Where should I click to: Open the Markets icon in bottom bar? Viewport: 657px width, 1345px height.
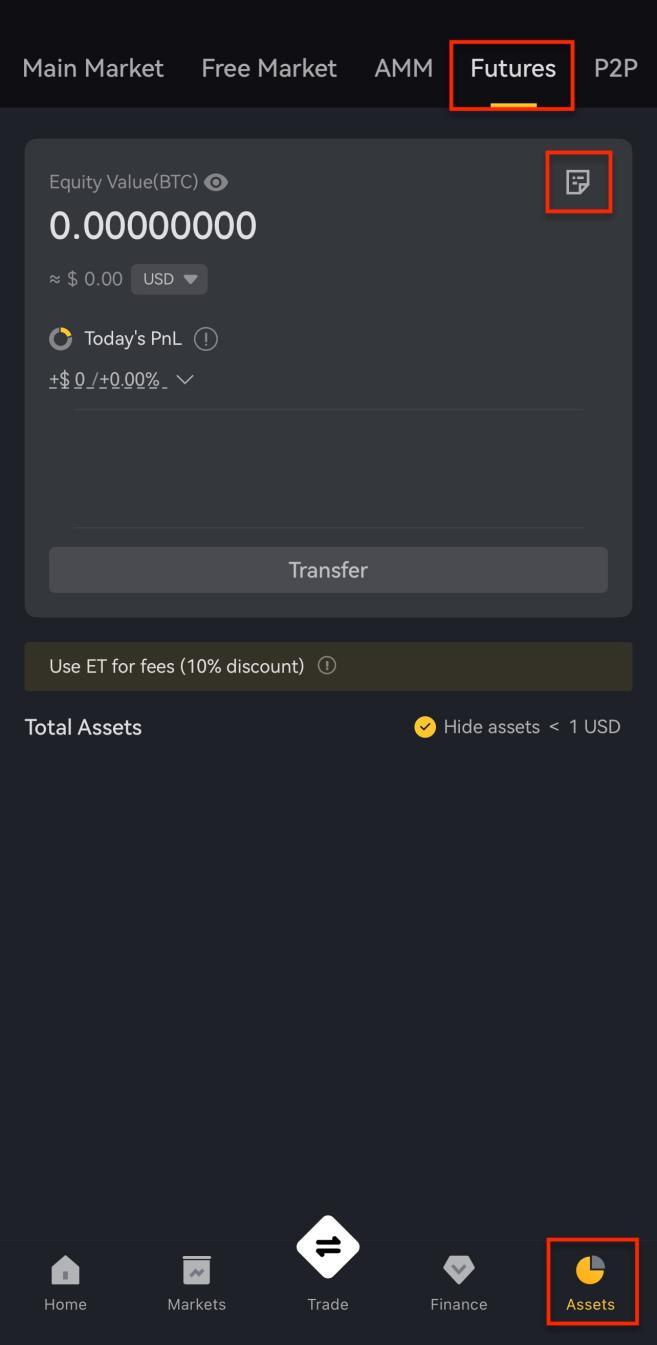pyautogui.click(x=196, y=1270)
